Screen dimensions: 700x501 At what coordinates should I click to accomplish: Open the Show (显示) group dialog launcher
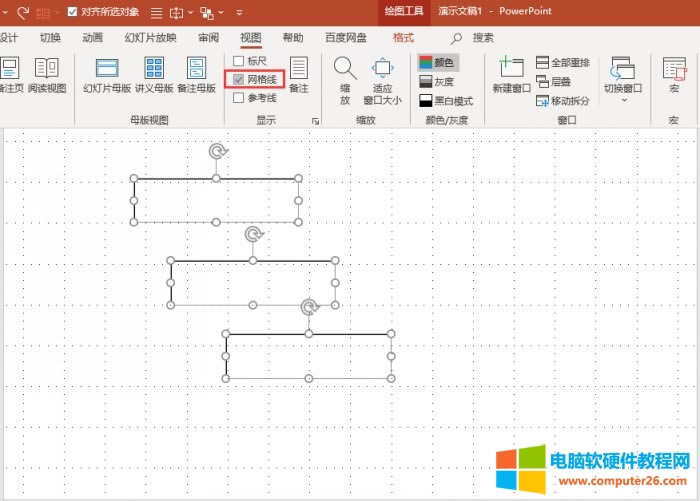315,121
